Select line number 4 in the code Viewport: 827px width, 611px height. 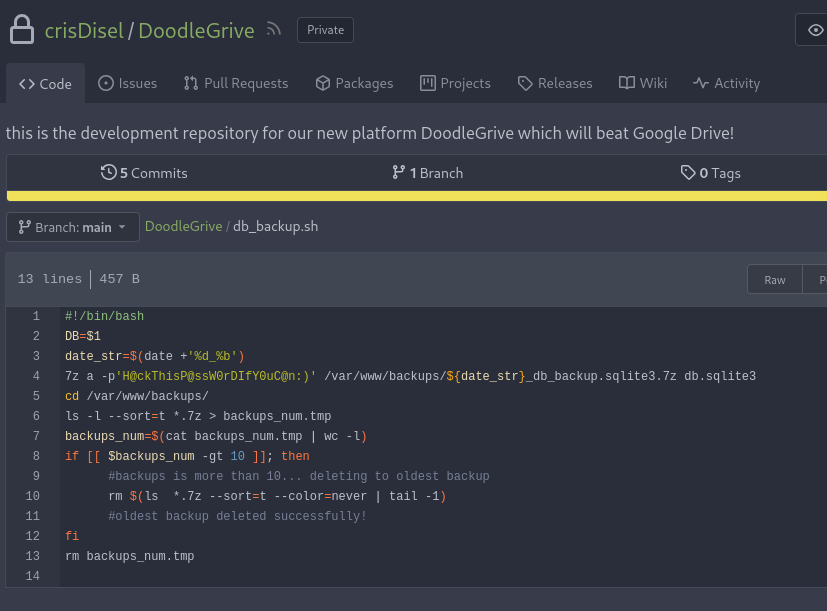[36, 376]
